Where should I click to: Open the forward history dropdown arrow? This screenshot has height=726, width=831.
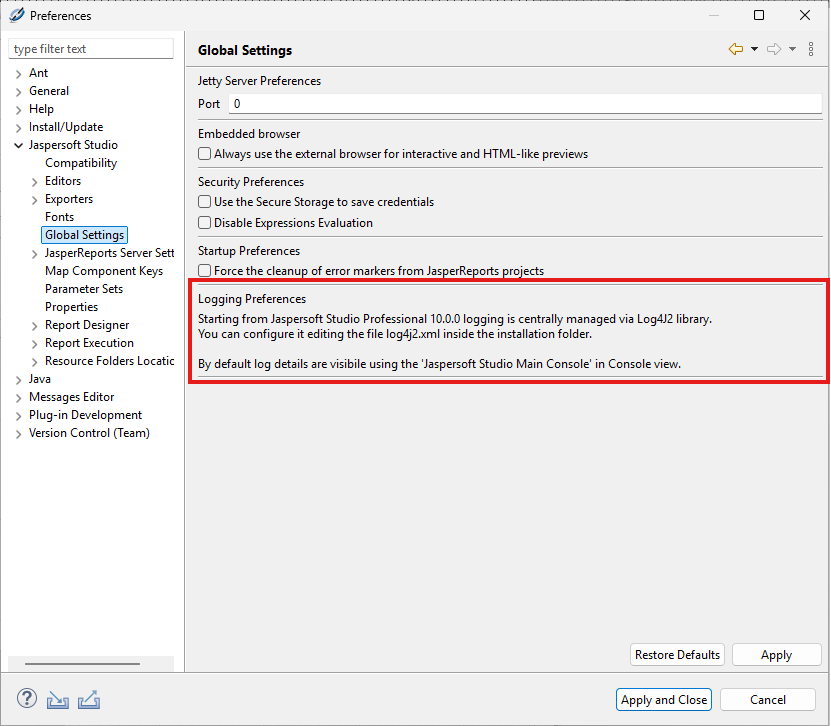(x=792, y=49)
